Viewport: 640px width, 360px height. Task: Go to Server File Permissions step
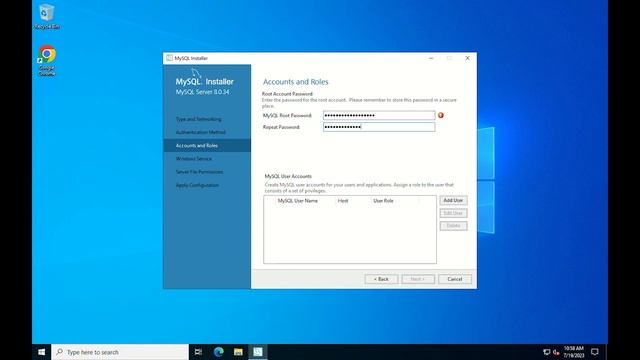(199, 172)
